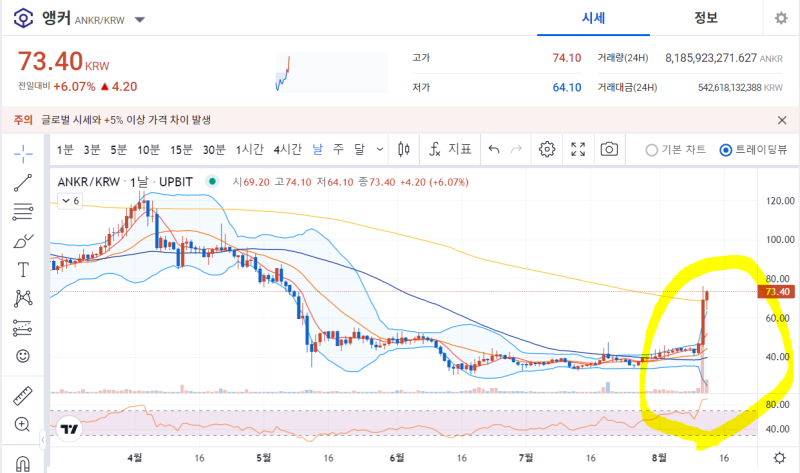The height and width of the screenshot is (473, 800).
Task: Select the XABCD pattern tool
Action: [x=23, y=298]
